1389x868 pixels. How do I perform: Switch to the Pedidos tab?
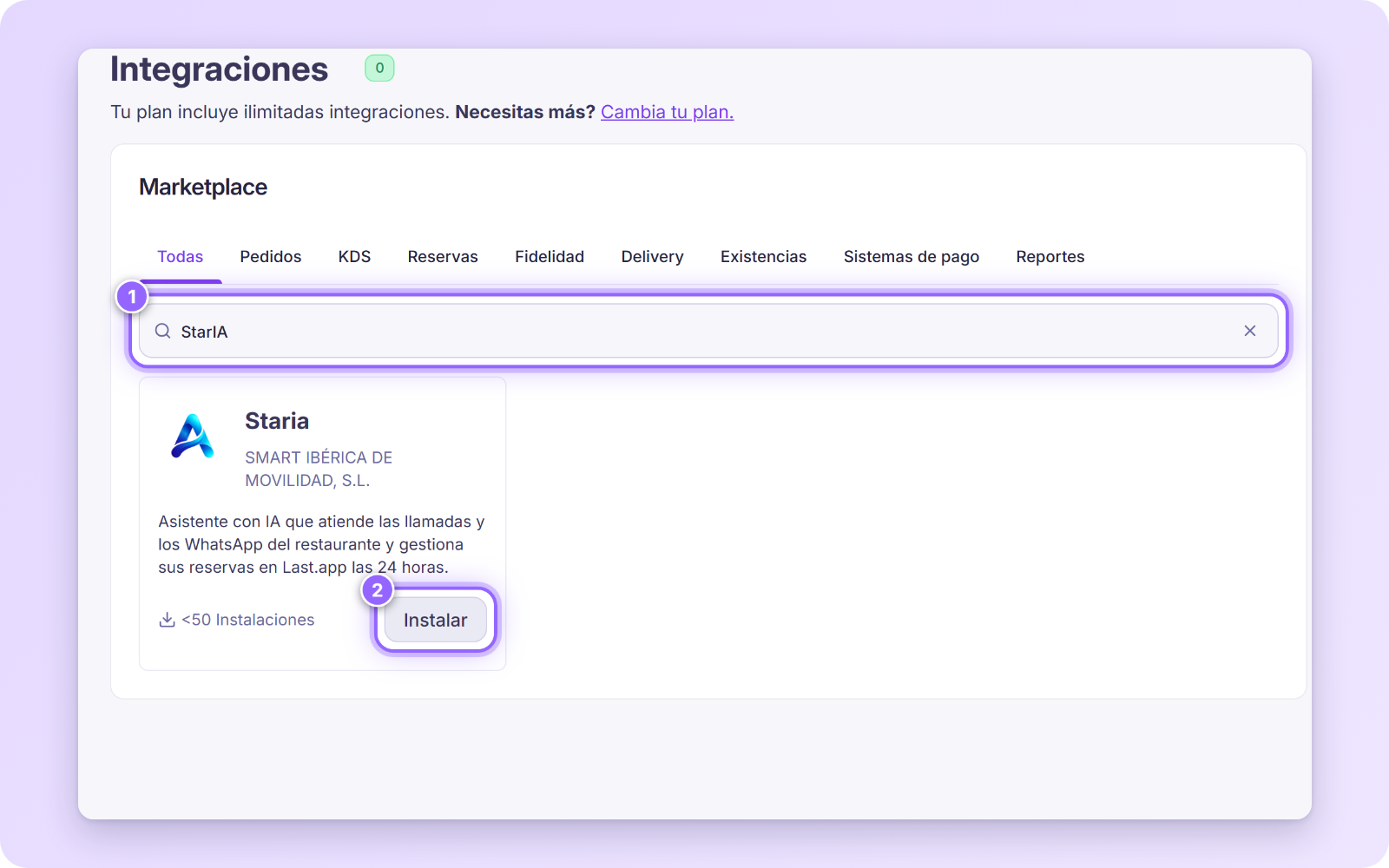click(271, 257)
